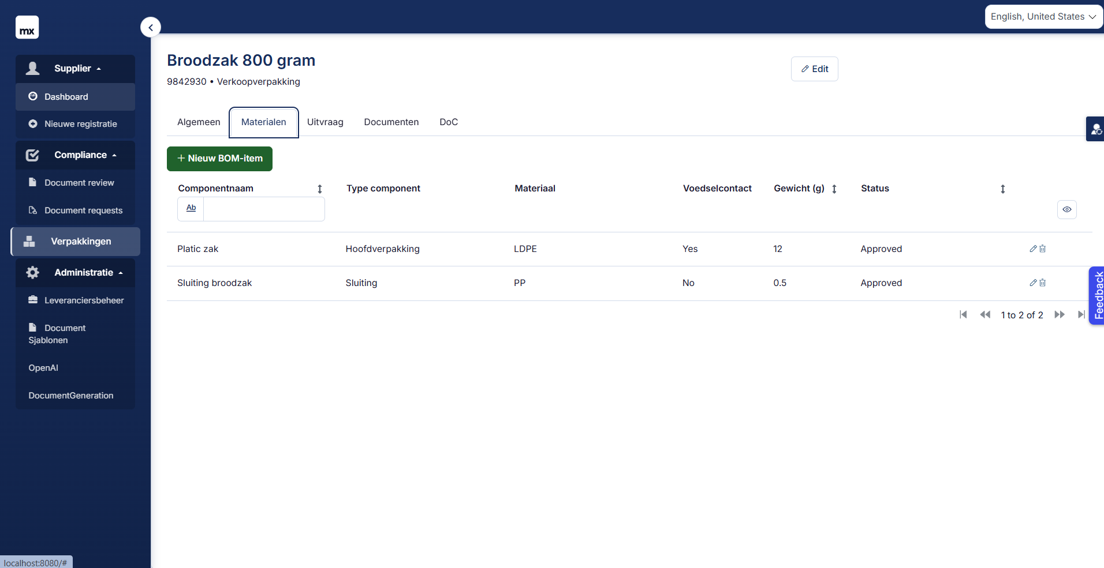Go to first page of table
Image resolution: width=1104 pixels, height=568 pixels.
pos(963,315)
